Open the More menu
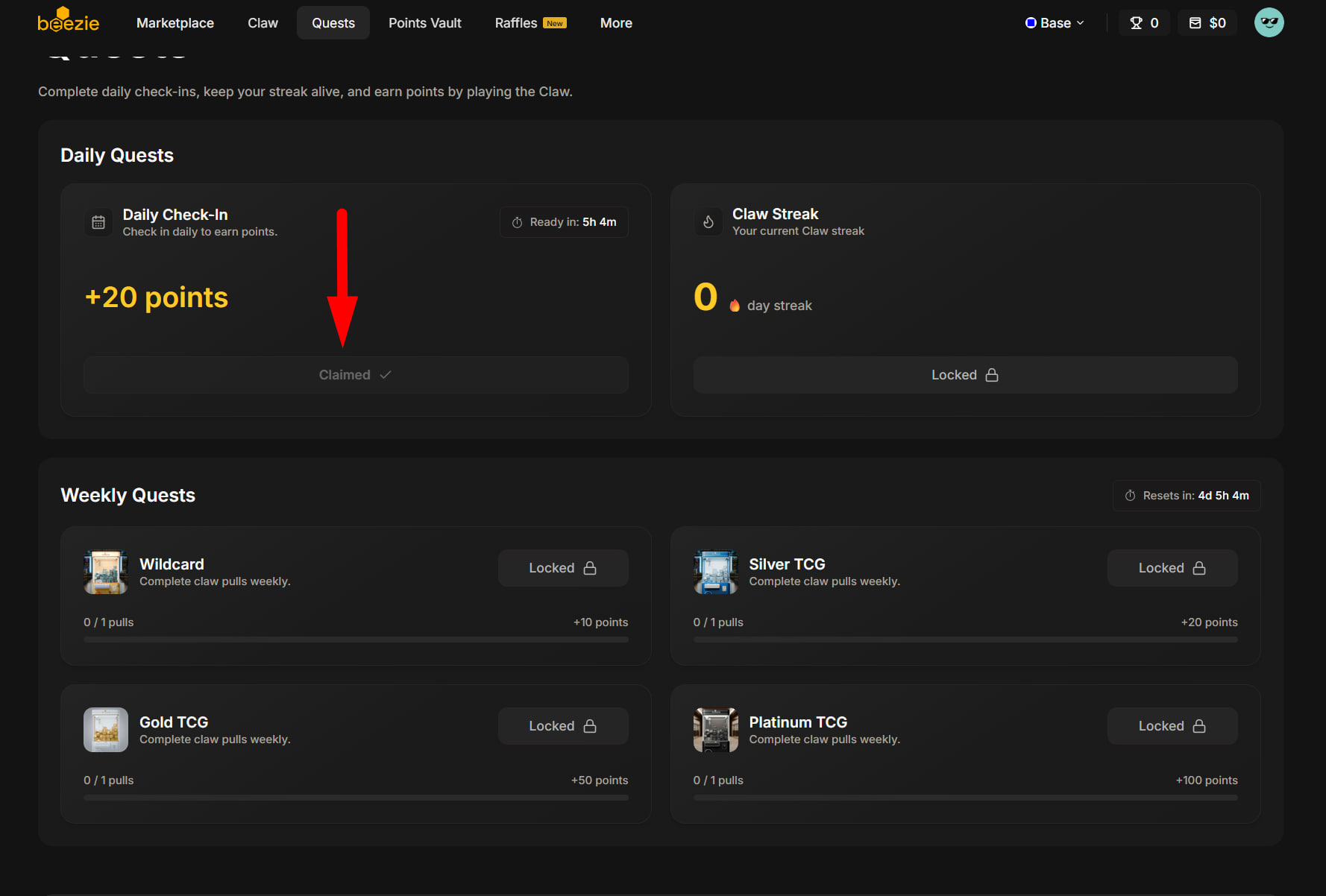 pos(616,22)
